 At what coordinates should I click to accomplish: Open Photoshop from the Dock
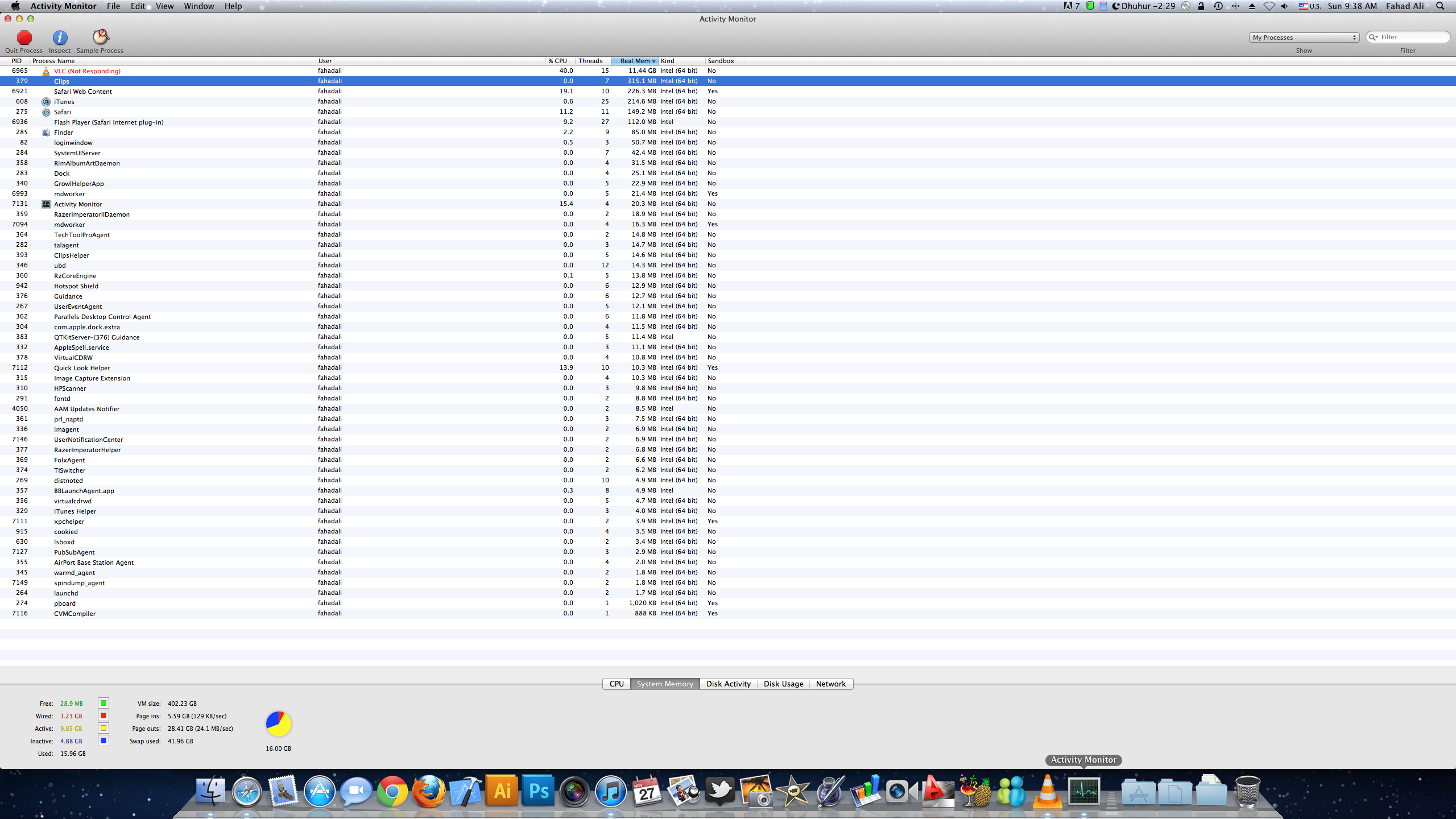[537, 791]
